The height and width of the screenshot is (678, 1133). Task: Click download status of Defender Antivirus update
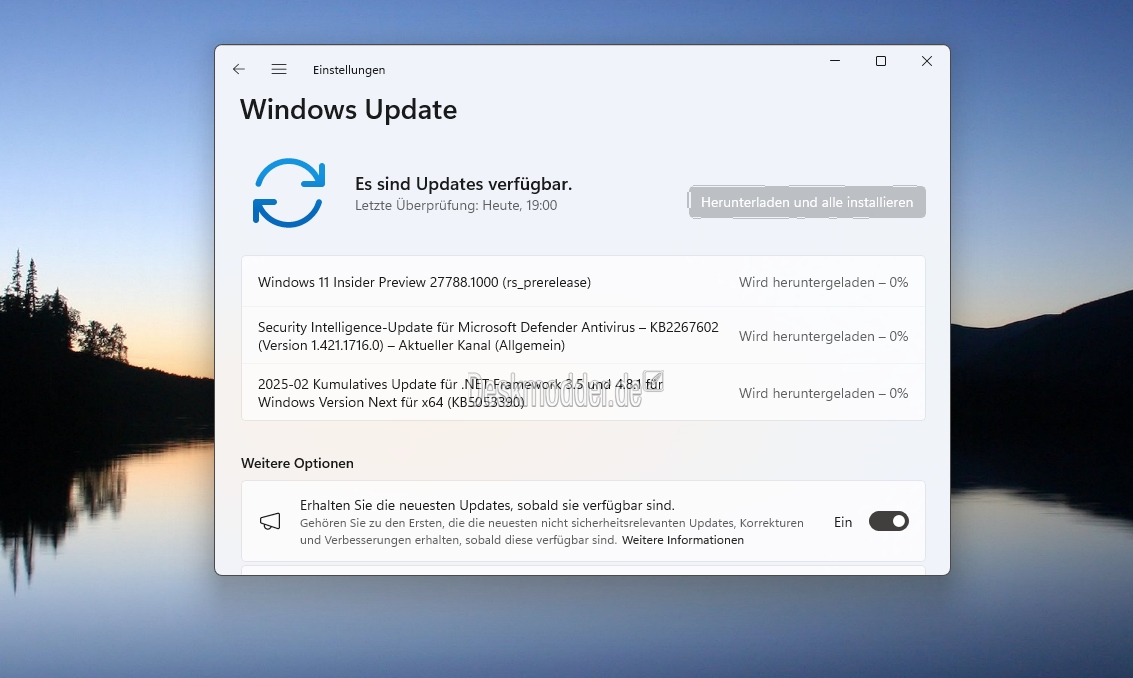[x=823, y=336]
